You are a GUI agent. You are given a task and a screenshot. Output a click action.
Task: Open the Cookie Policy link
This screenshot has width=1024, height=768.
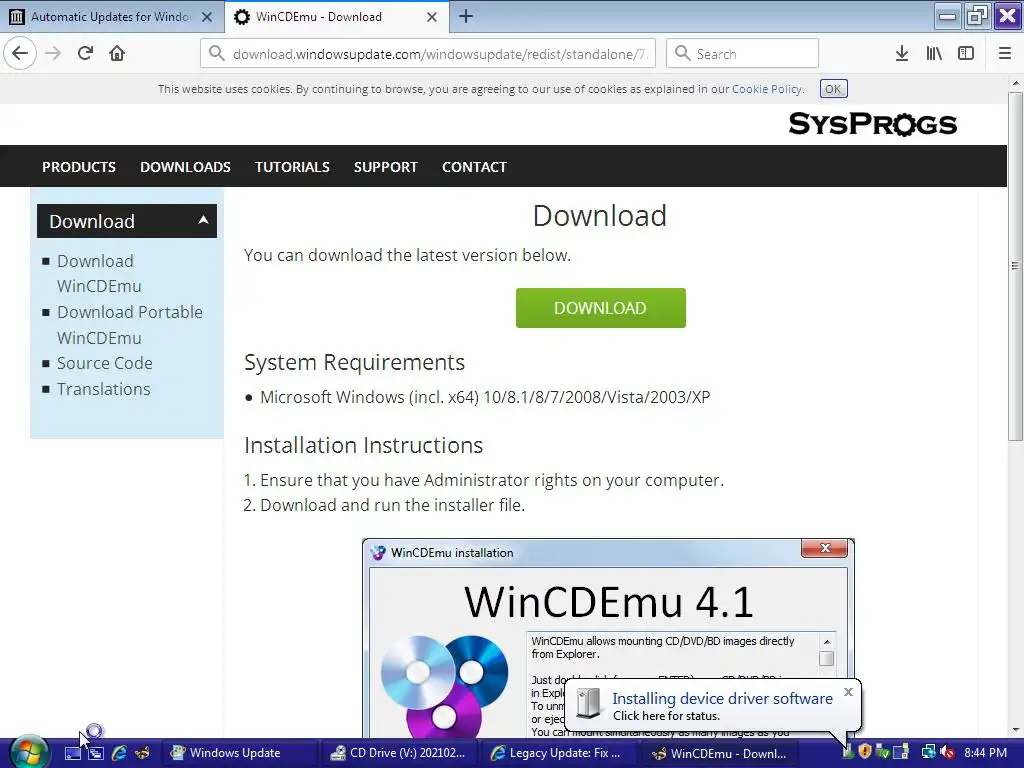767,89
